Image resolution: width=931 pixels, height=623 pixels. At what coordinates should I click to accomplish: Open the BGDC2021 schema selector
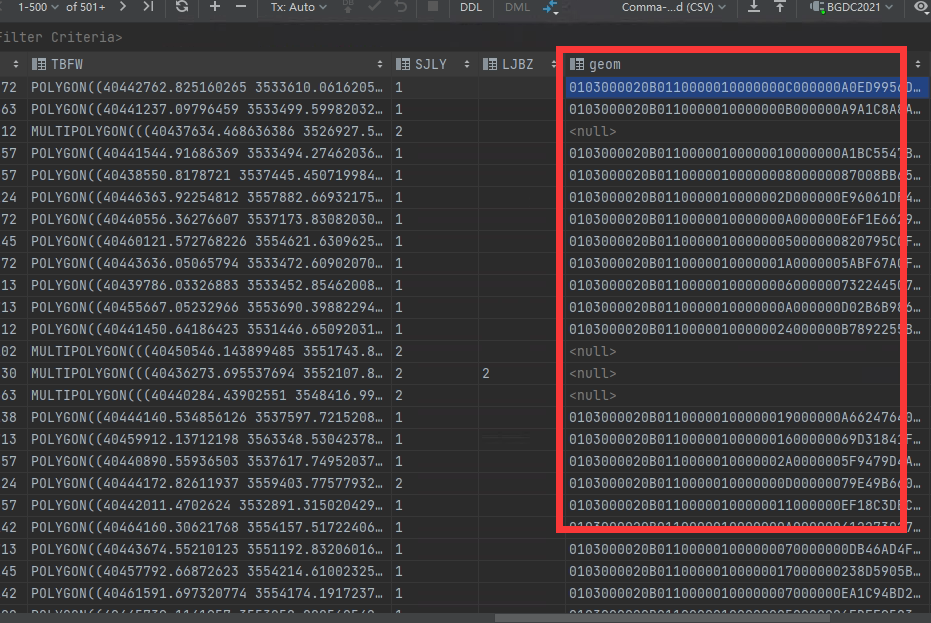click(x=851, y=7)
